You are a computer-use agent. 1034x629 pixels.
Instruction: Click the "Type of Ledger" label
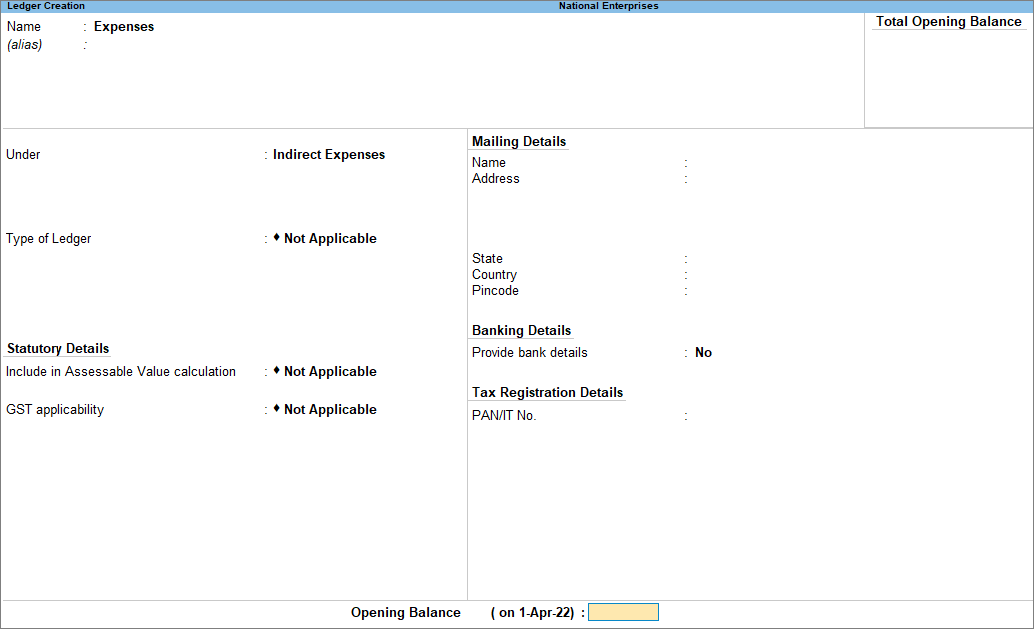49,239
